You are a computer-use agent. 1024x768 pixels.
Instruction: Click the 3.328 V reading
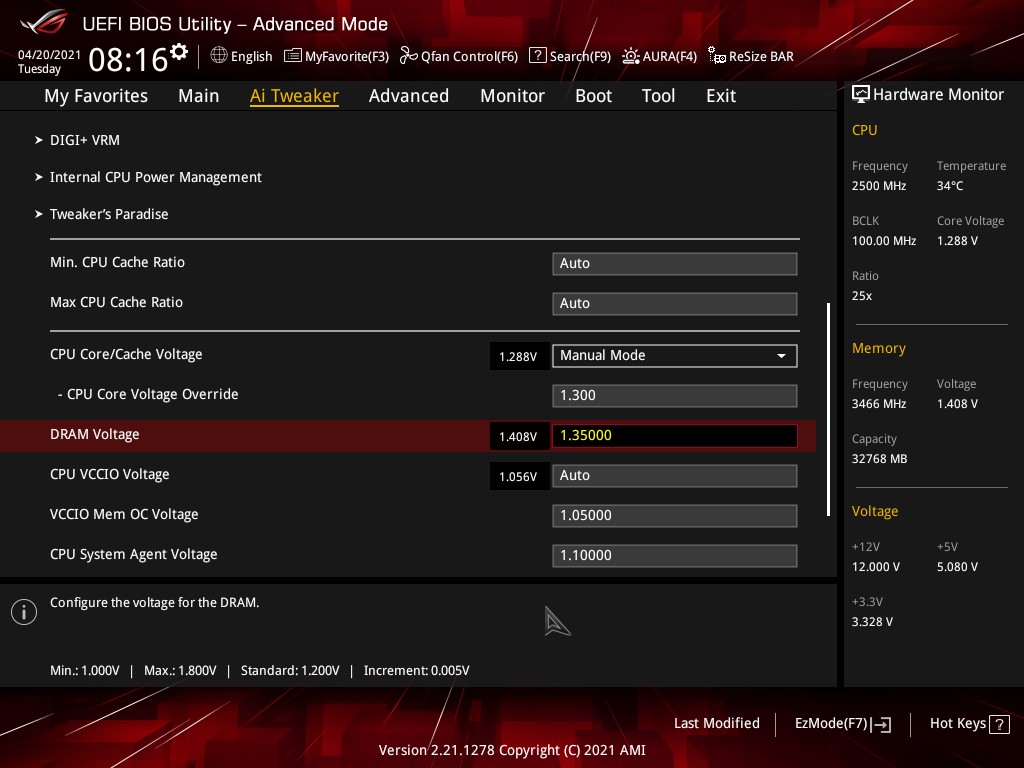coord(872,621)
